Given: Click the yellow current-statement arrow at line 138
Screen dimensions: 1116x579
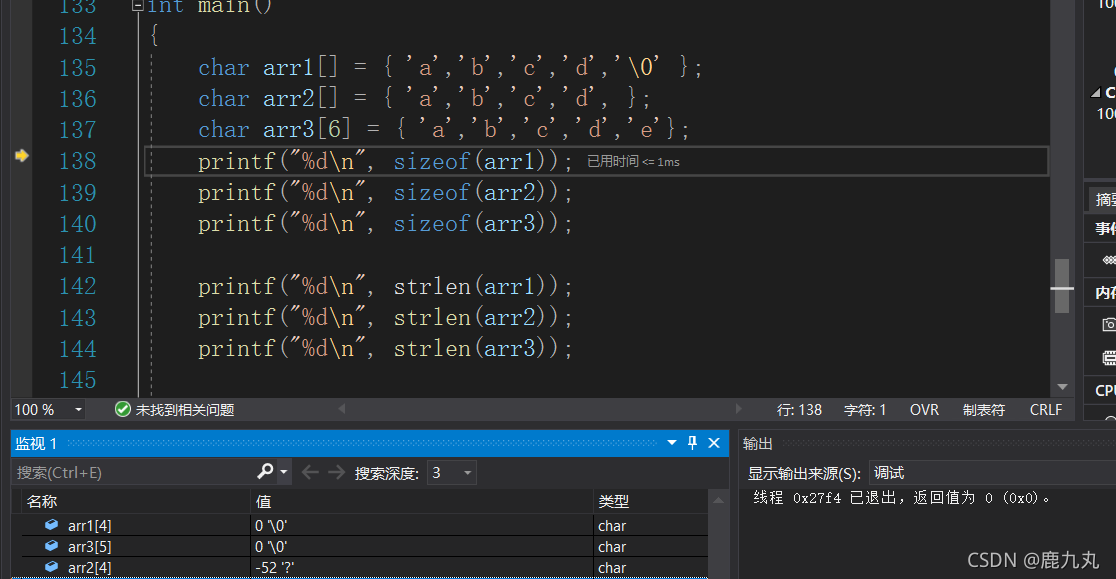Looking at the screenshot, I should tap(21, 155).
